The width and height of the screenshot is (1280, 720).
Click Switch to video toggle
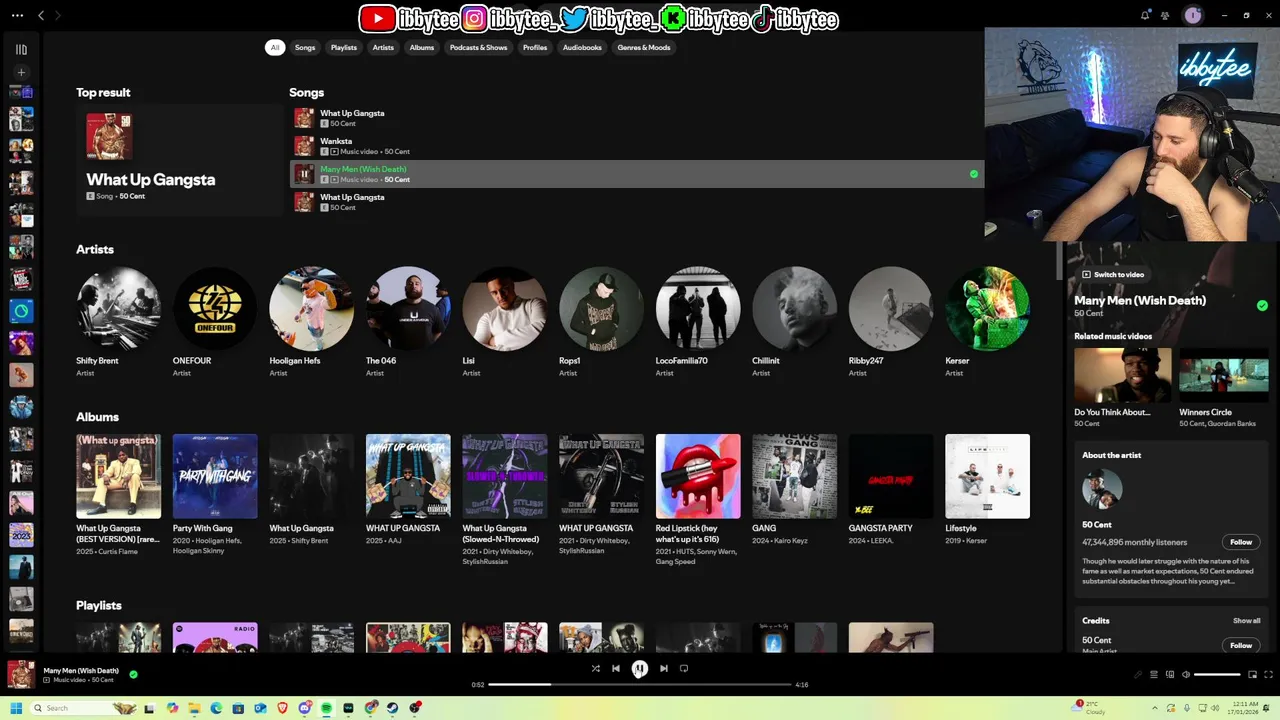(1113, 274)
